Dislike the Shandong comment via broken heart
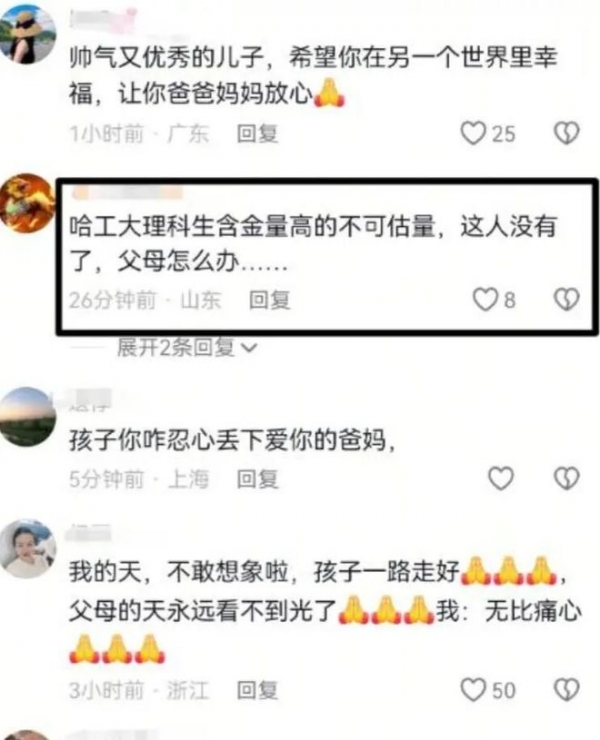Screen dimensions: 600x740 (x=566, y=299)
